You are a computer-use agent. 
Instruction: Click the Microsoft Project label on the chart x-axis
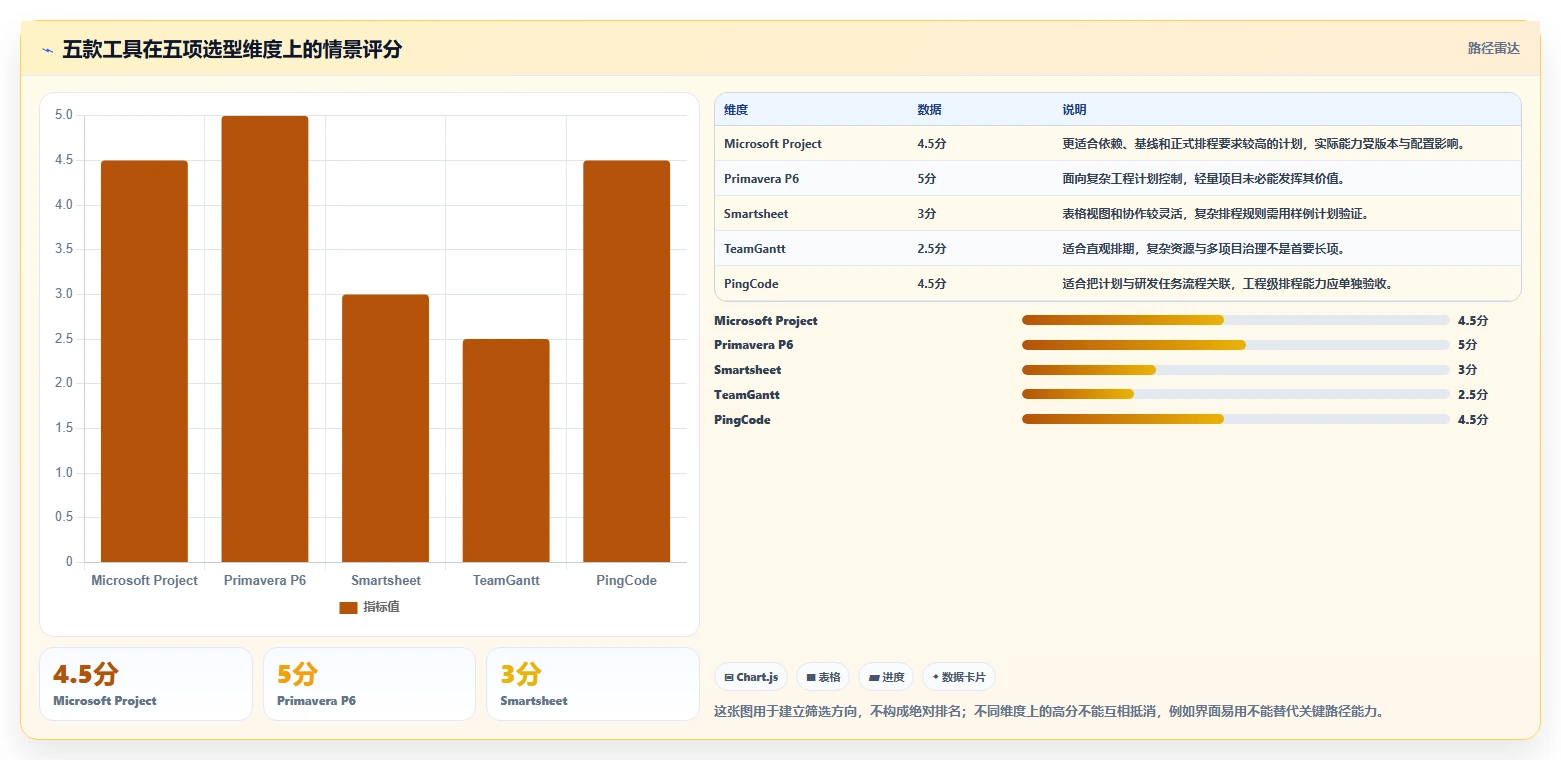pos(144,581)
